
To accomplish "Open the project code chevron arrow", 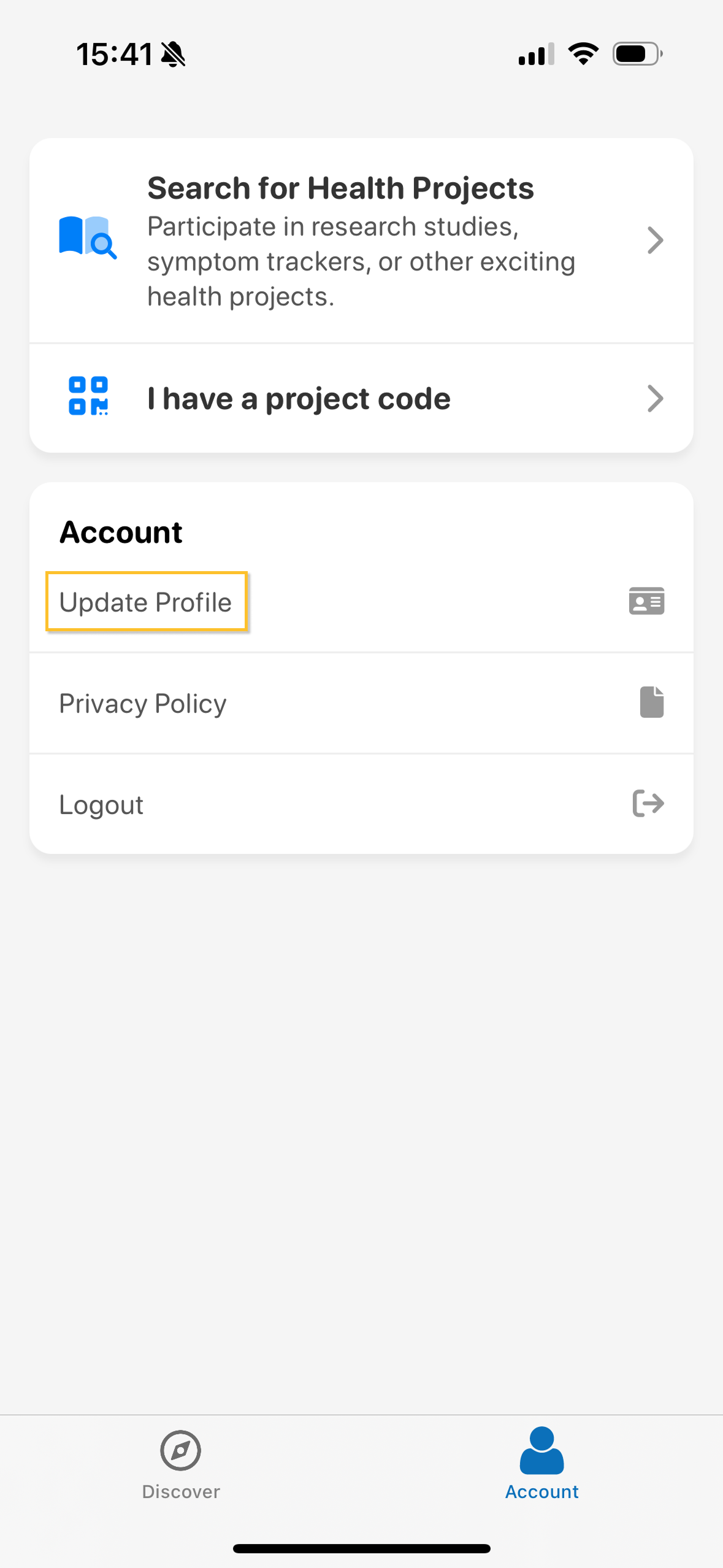I will tap(655, 399).
